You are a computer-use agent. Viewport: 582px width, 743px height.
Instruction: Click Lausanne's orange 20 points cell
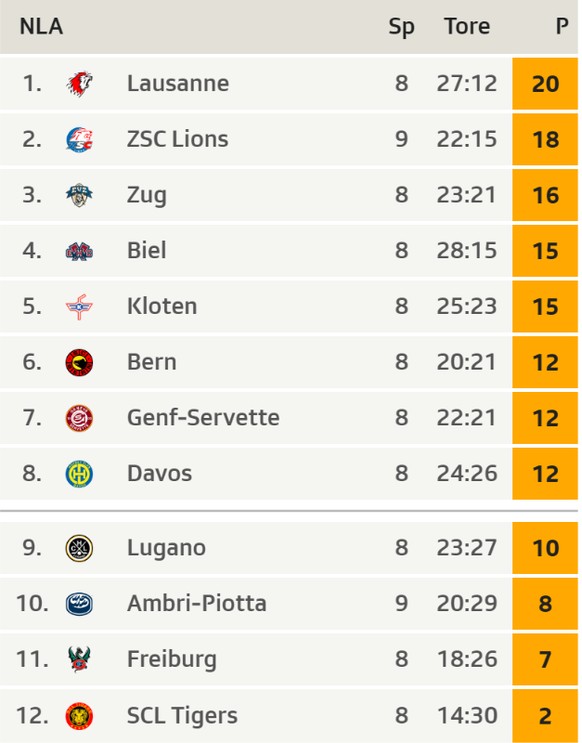coord(545,84)
